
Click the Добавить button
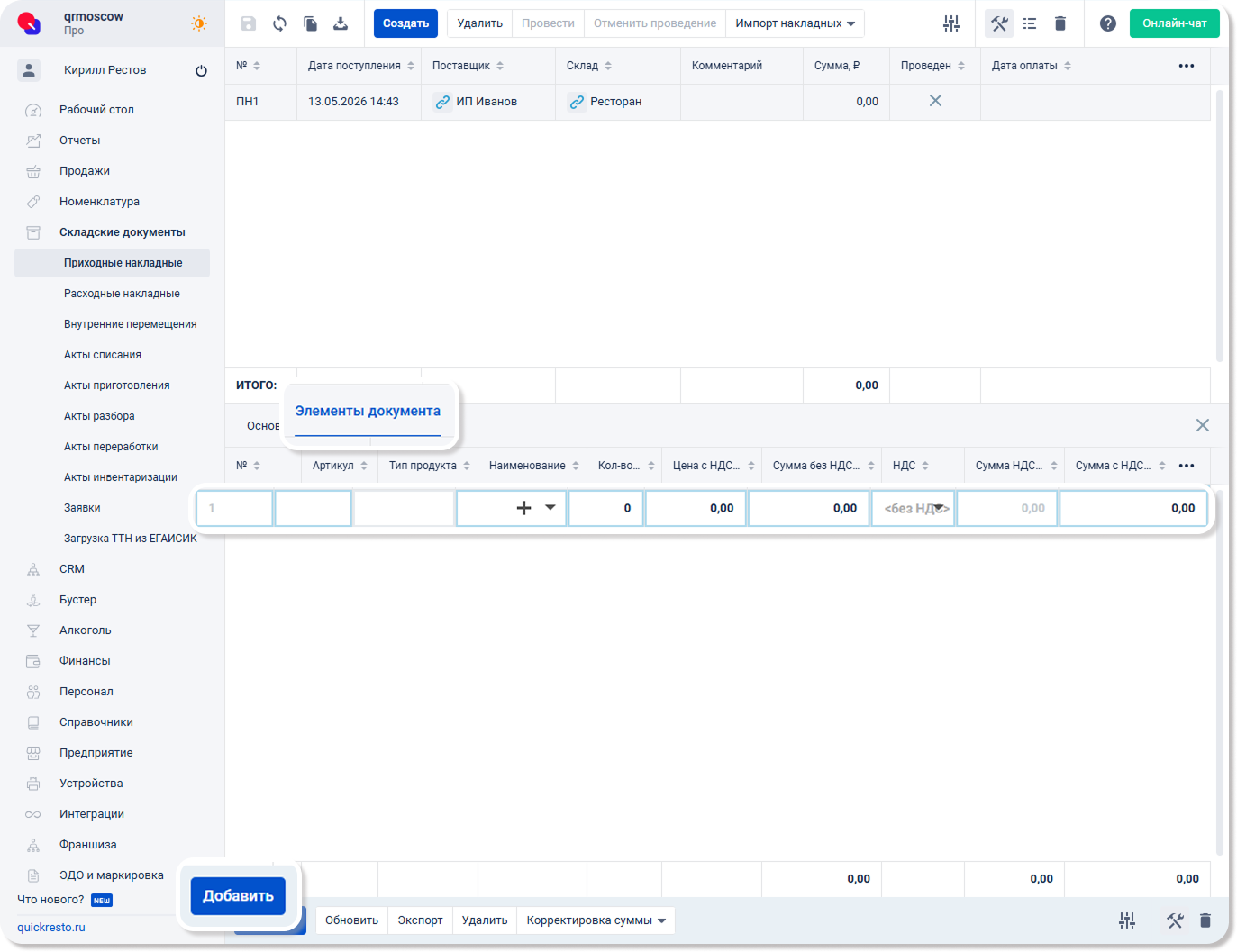point(238,896)
